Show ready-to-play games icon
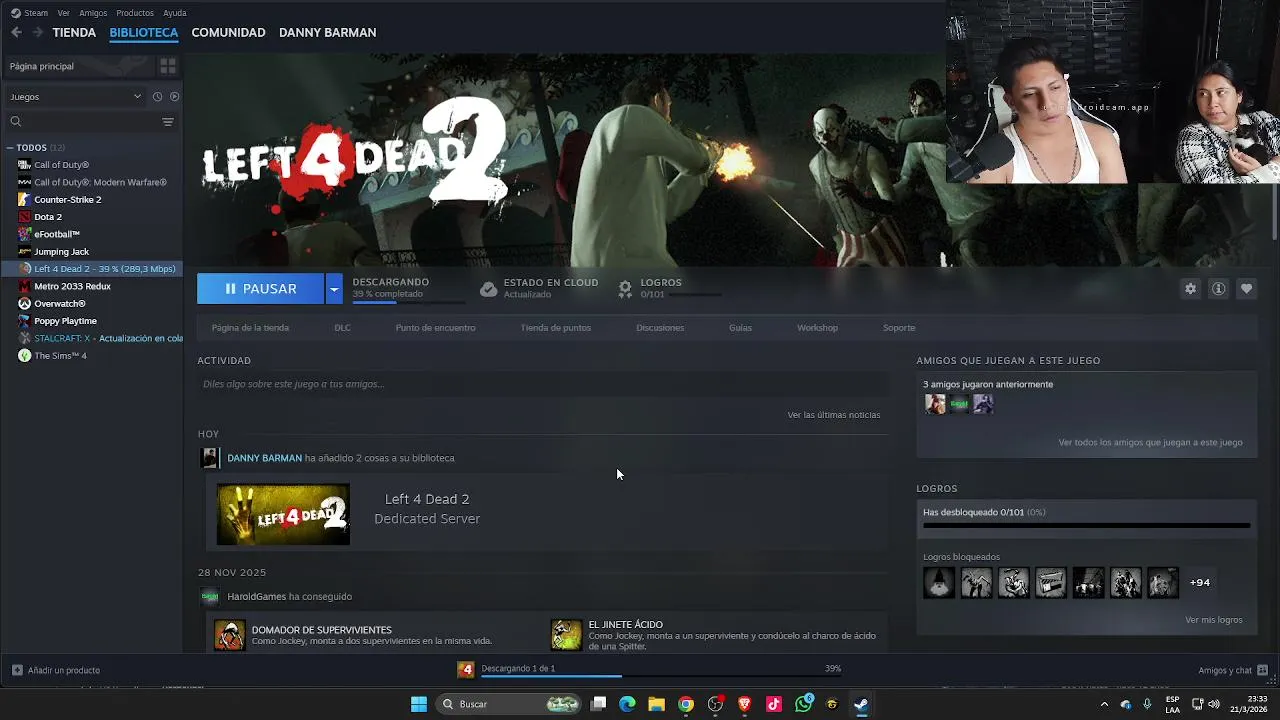The width and height of the screenshot is (1280, 720). coord(174,96)
